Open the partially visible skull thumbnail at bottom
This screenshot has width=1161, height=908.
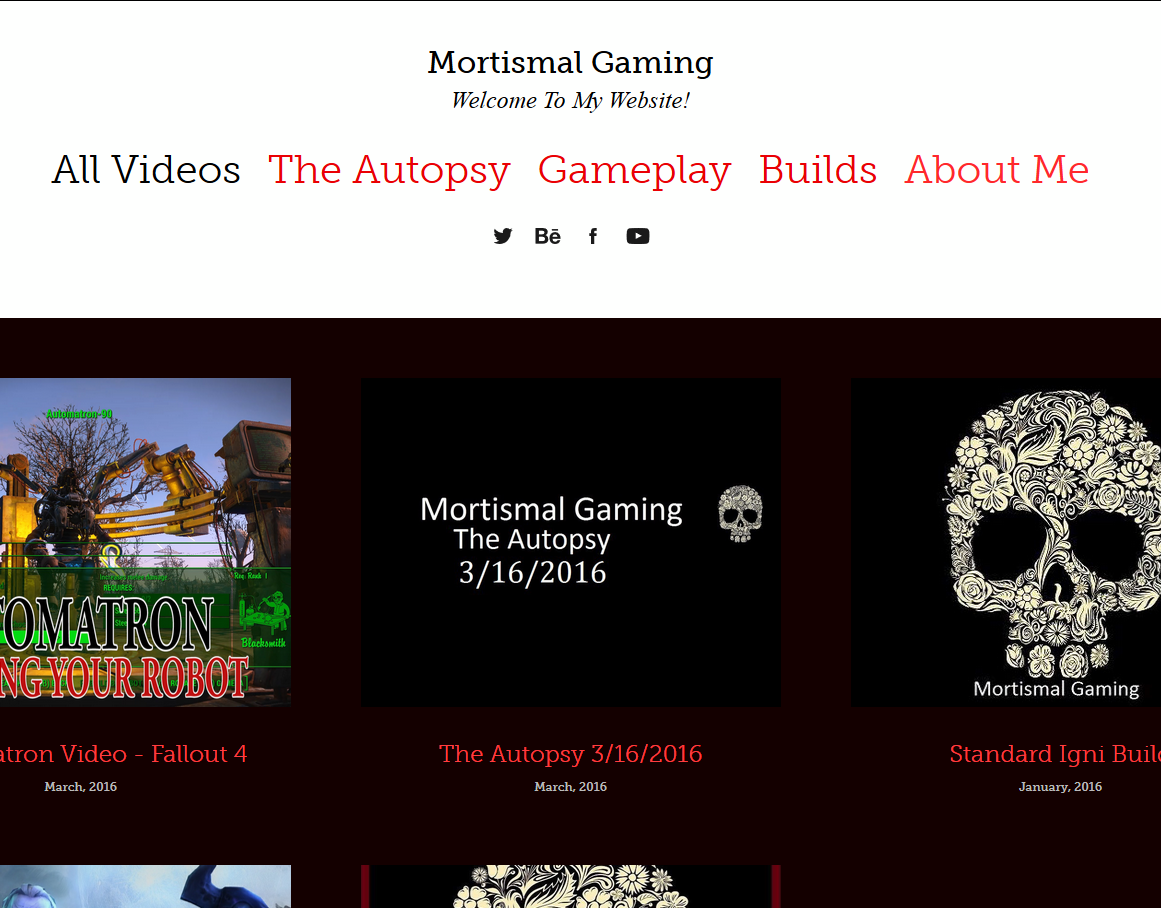(x=571, y=887)
